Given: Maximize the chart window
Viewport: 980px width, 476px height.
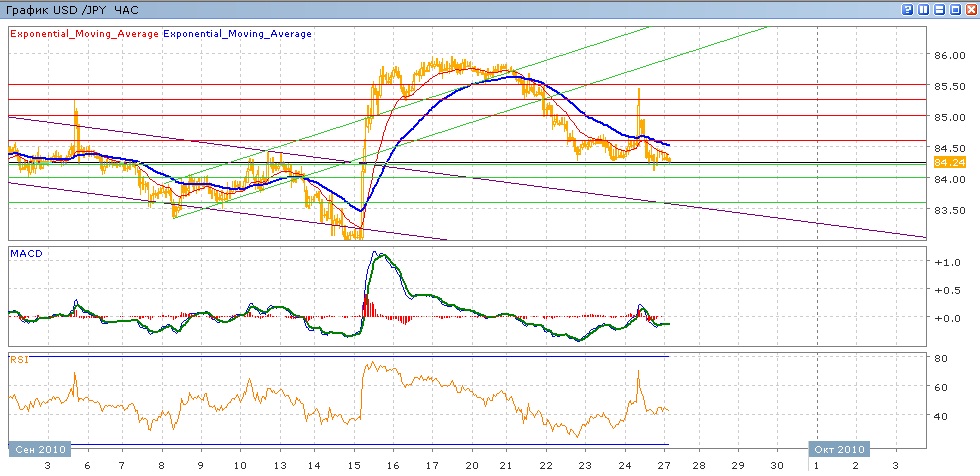Looking at the screenshot, I should click(954, 9).
